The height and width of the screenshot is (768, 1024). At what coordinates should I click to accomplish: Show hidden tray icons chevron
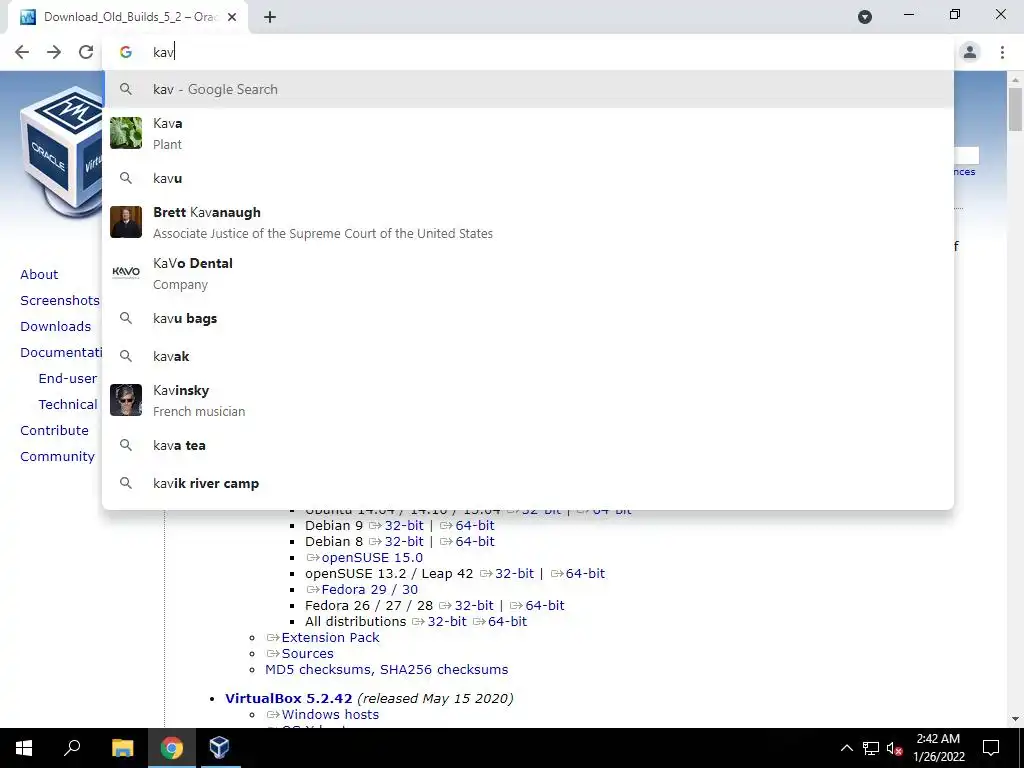(x=846, y=748)
